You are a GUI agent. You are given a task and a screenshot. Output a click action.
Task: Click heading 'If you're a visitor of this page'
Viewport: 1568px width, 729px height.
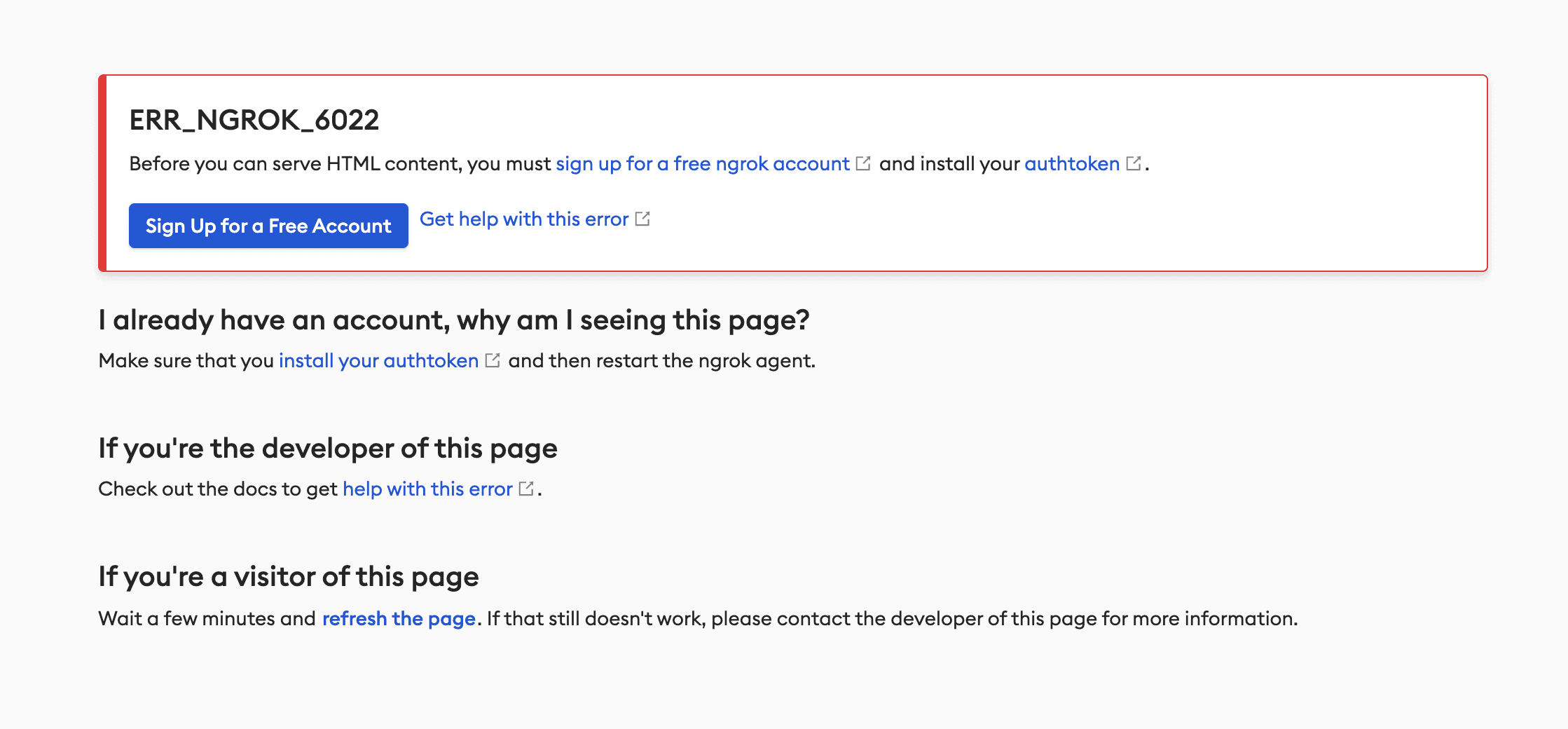[x=289, y=577]
